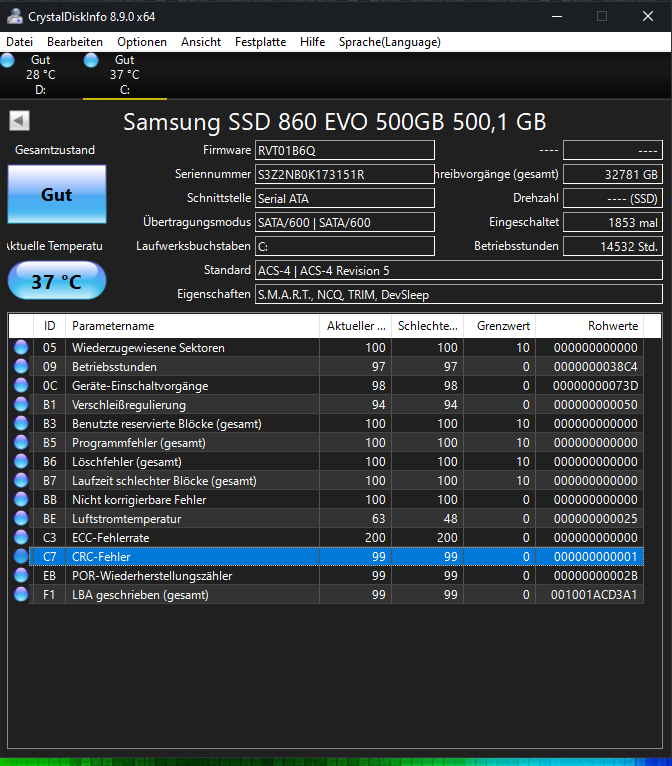The height and width of the screenshot is (766, 672).
Task: Minimize the CrystalDiskInfo window
Action: [557, 16]
